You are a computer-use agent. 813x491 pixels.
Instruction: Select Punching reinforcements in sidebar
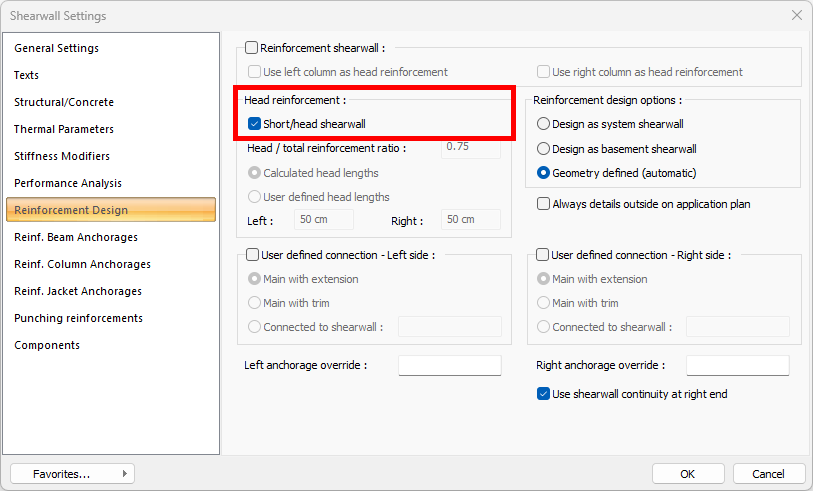pyautogui.click(x=78, y=318)
